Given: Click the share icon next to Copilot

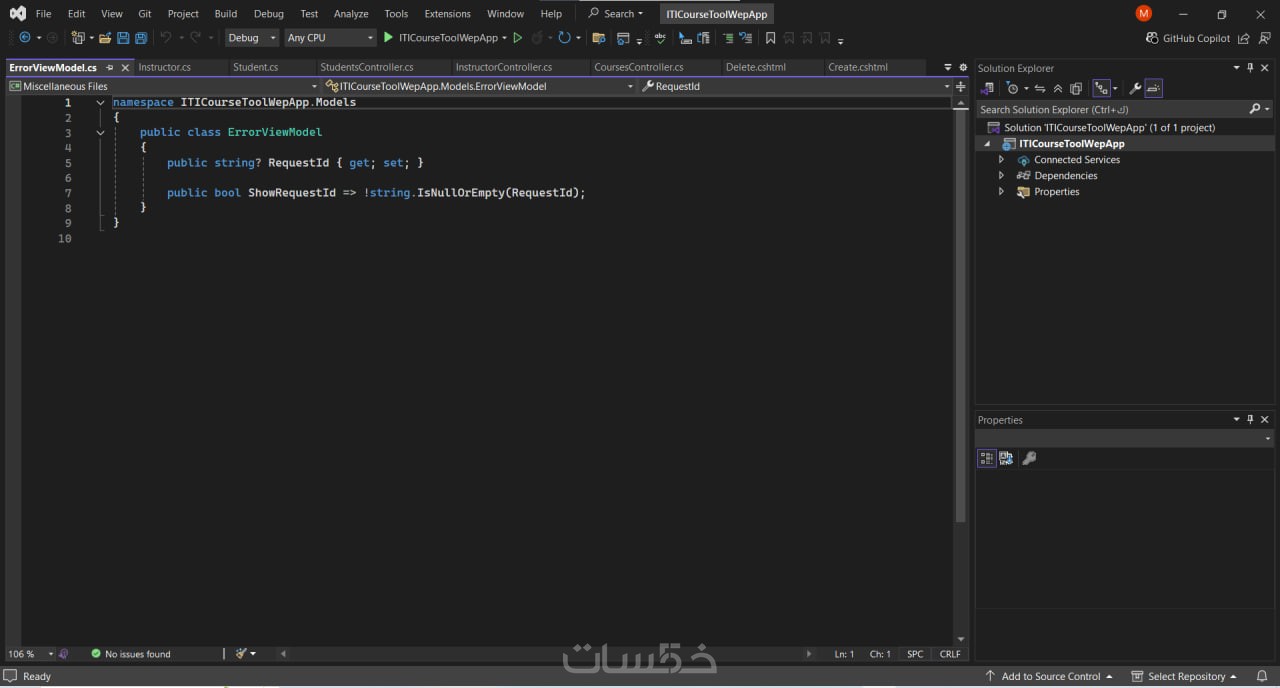Looking at the screenshot, I should tap(1243, 38).
